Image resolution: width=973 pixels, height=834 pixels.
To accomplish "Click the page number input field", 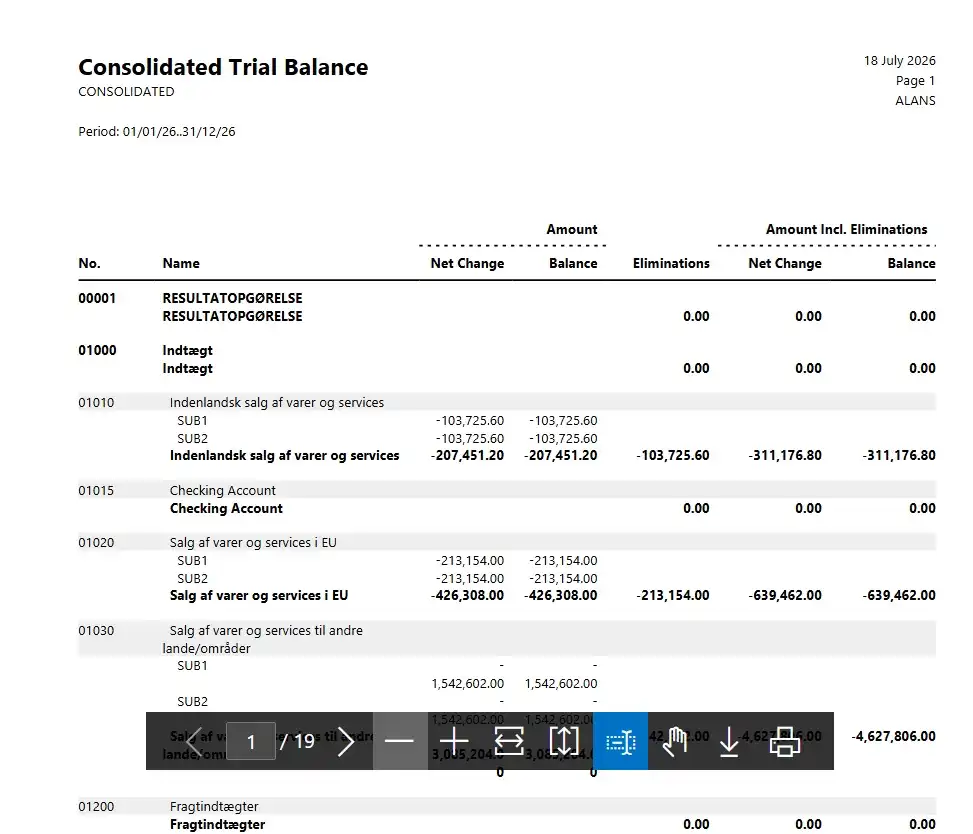I will [x=251, y=741].
